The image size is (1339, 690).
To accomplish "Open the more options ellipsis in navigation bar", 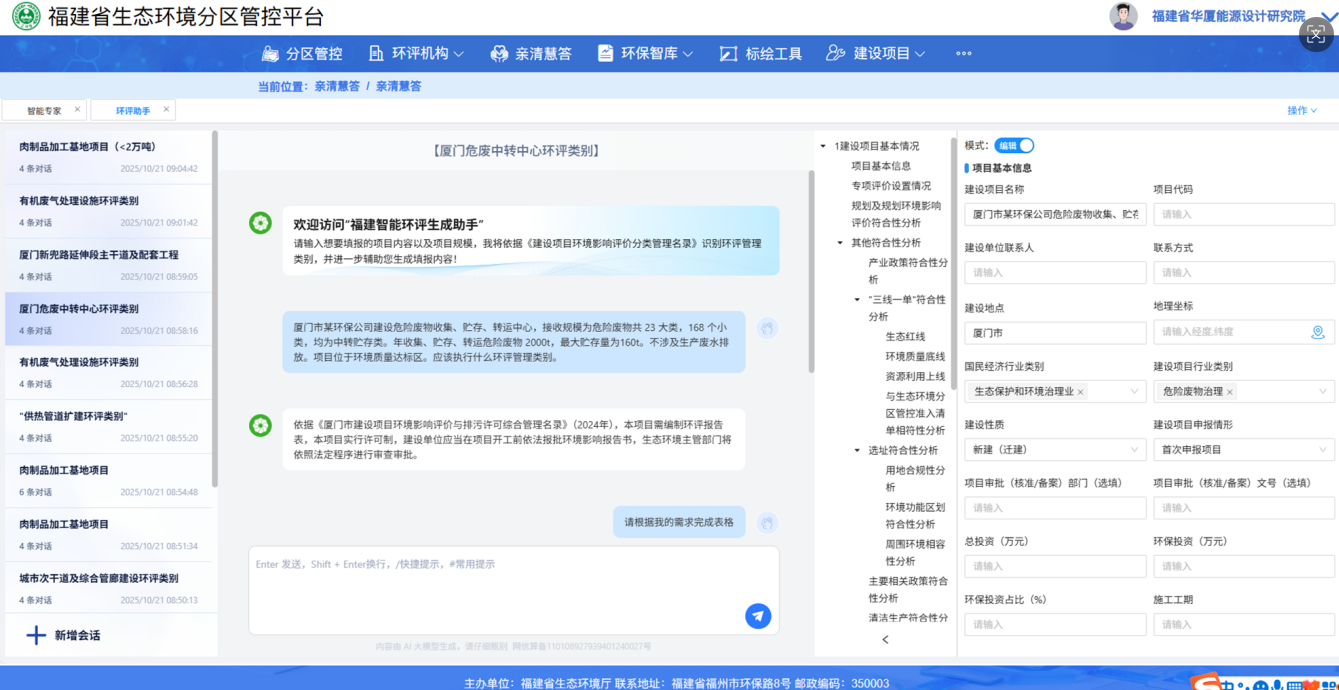I will click(963, 54).
